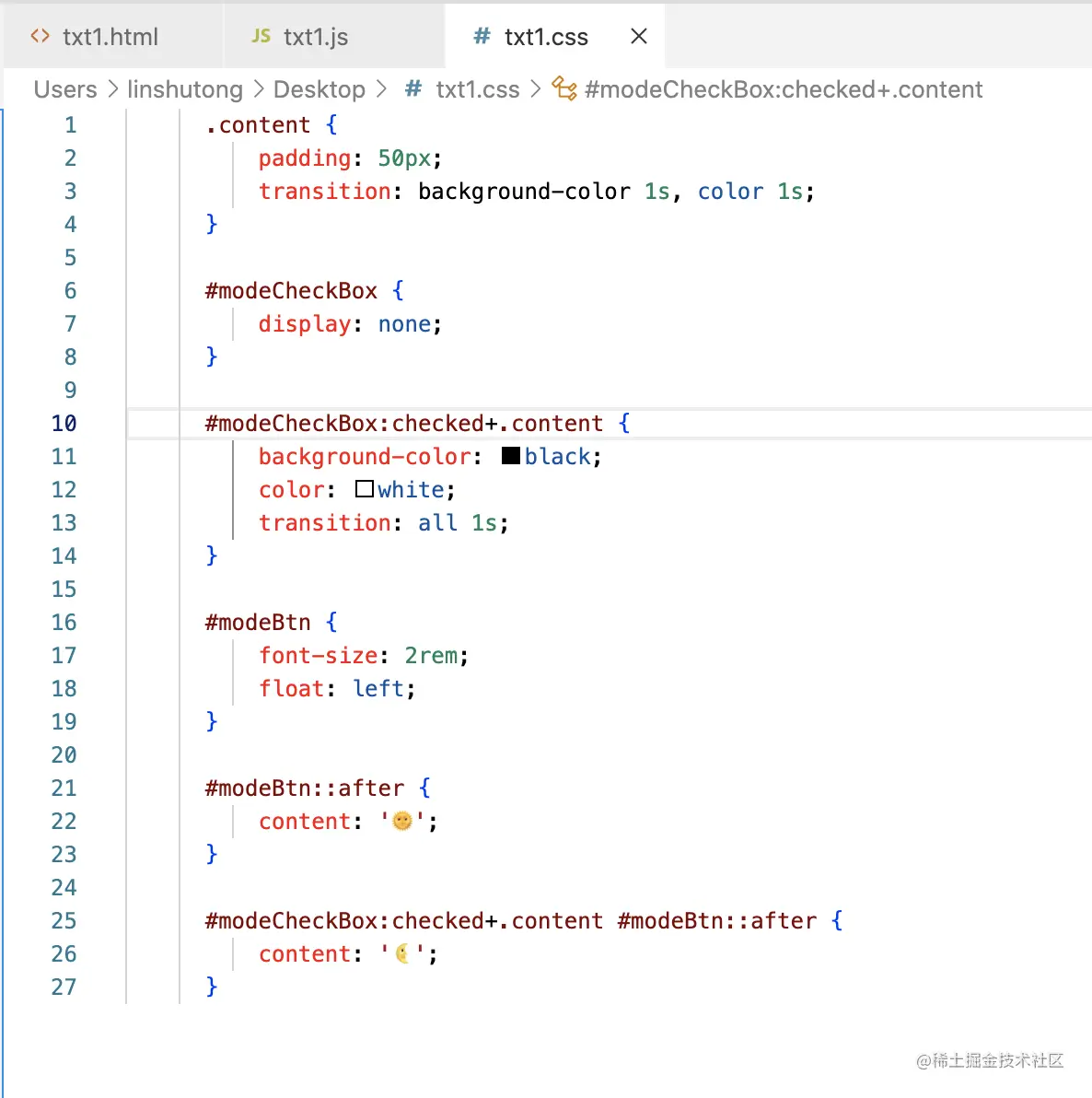Click the sun emoji content value
The width and height of the screenshot is (1092, 1098).
pos(402,821)
